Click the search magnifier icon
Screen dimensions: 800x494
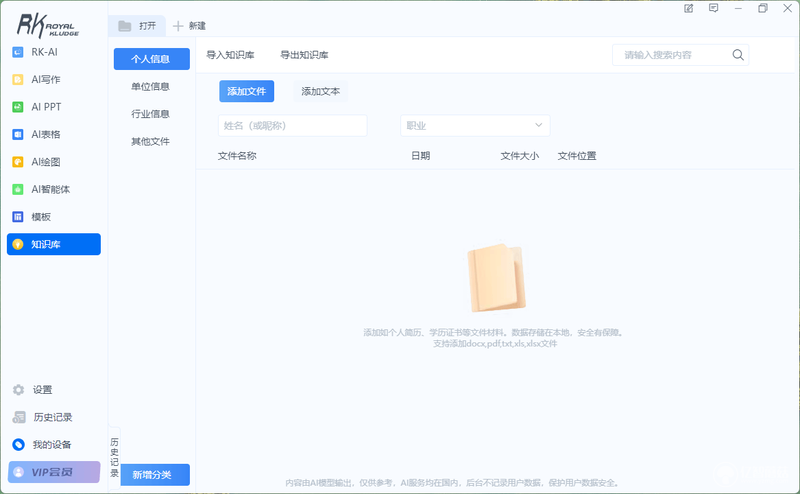pyautogui.click(x=738, y=55)
